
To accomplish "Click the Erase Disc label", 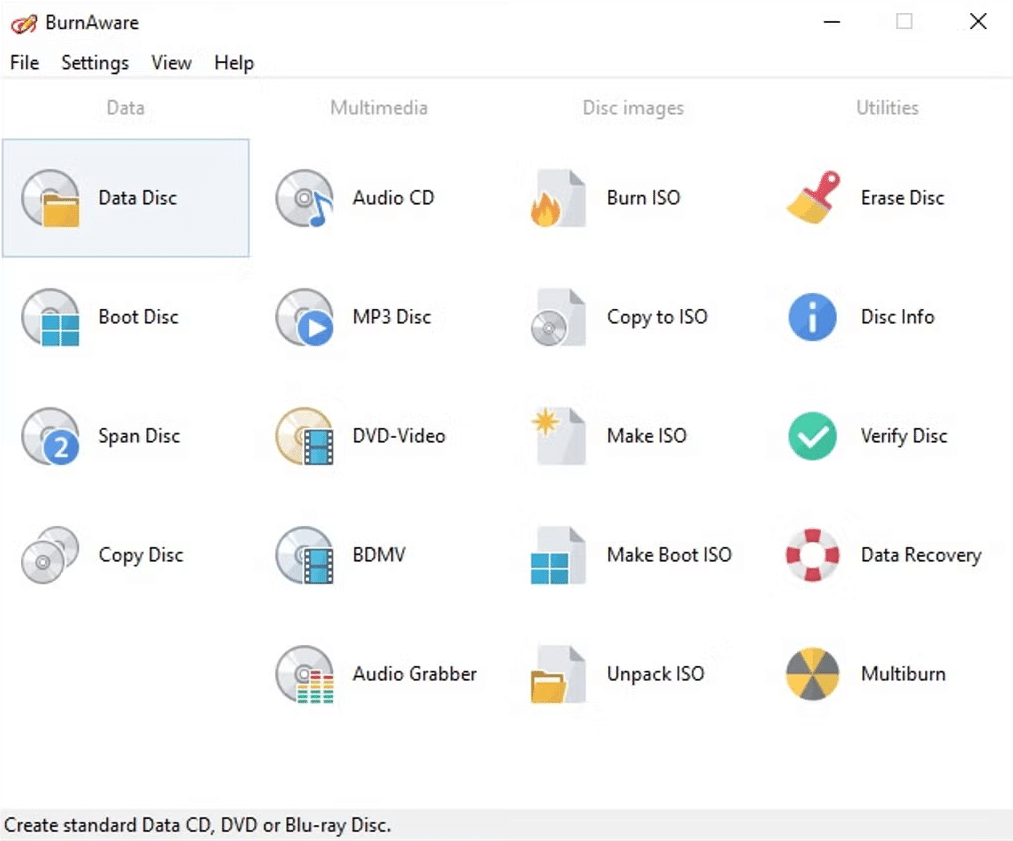I will pos(903,198).
